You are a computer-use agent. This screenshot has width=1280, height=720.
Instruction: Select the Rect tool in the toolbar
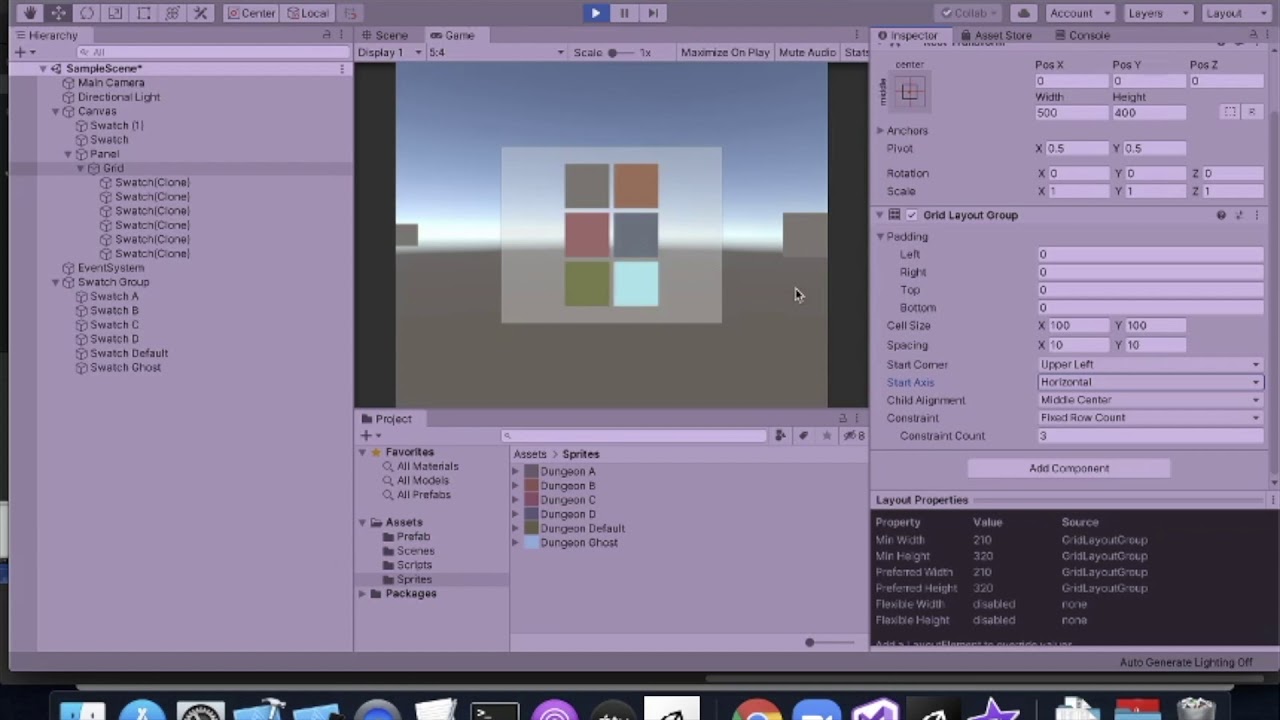pyautogui.click(x=144, y=13)
